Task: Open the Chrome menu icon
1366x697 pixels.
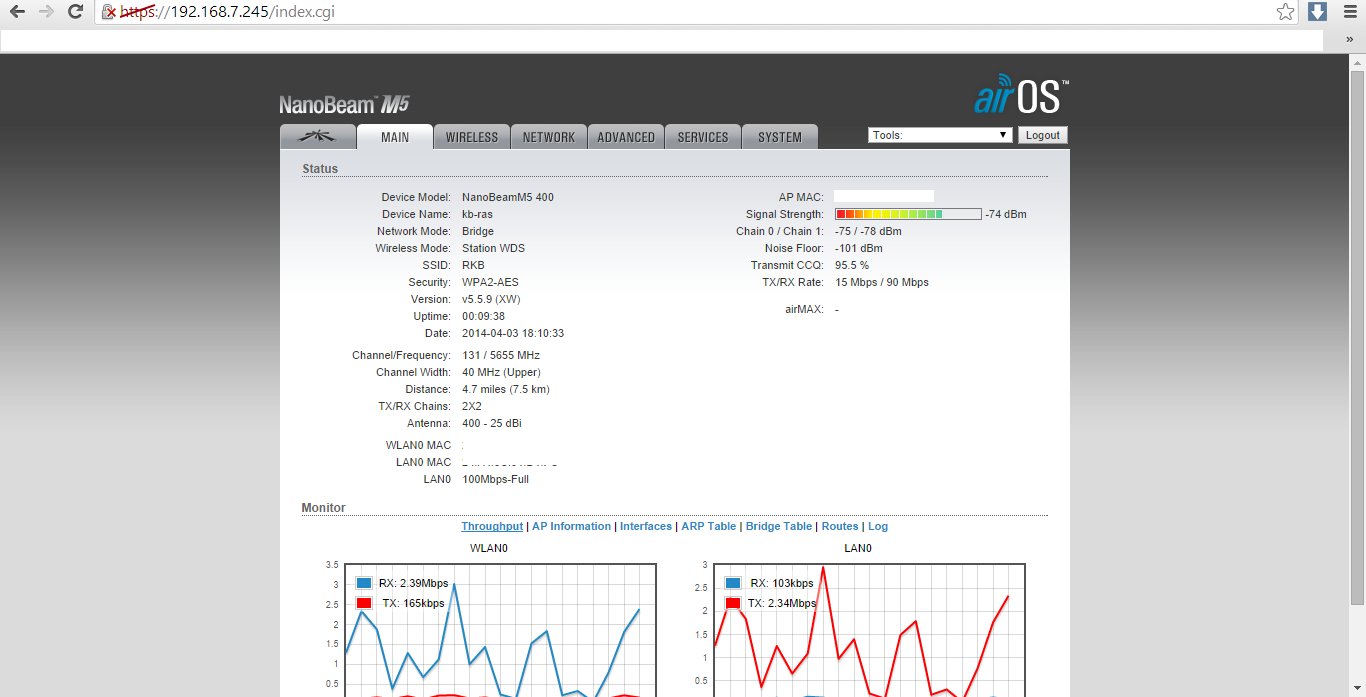Action: (x=1349, y=12)
